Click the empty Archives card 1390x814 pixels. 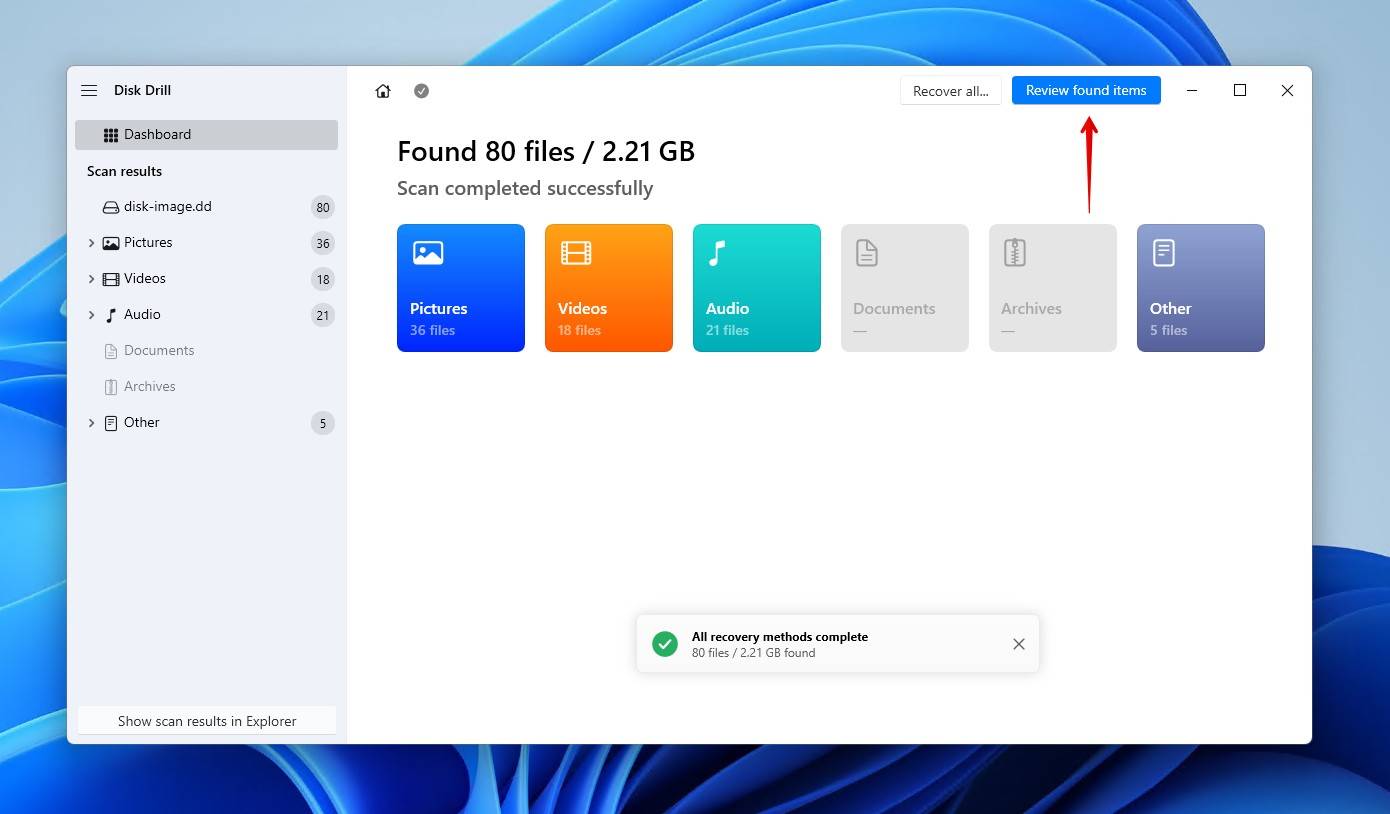click(1053, 288)
